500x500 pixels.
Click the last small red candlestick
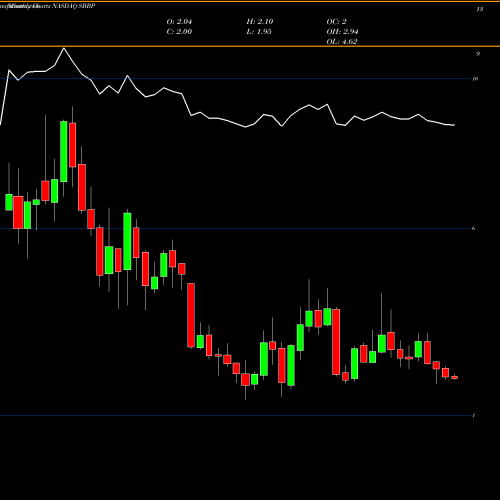point(455,377)
